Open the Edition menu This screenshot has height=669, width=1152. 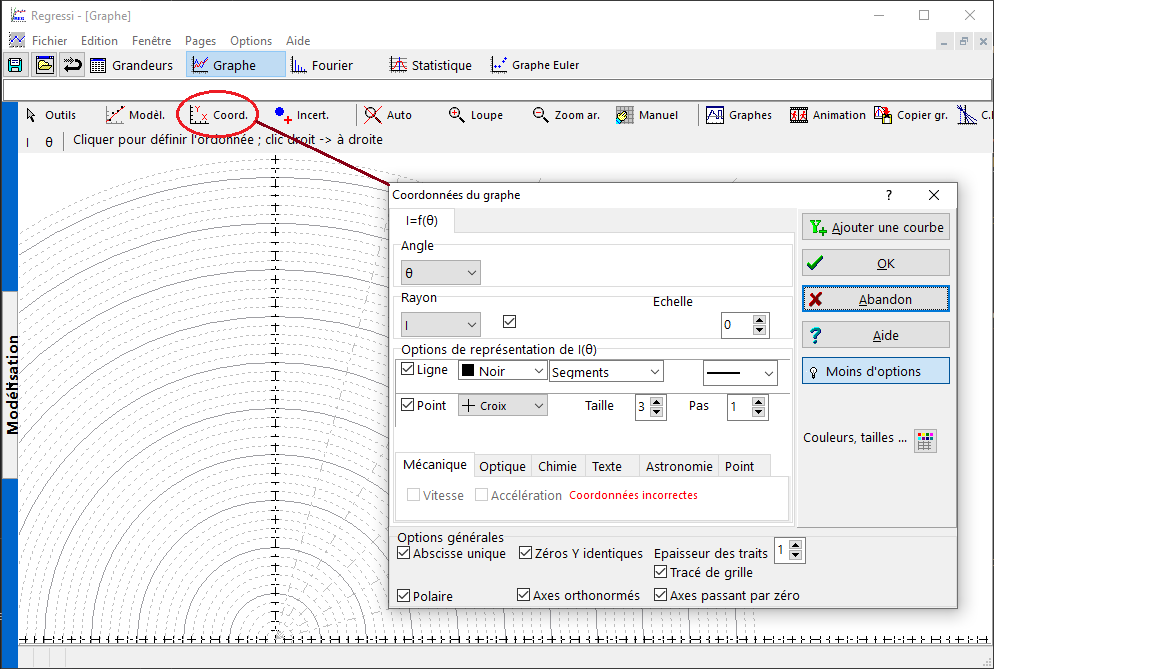click(x=99, y=41)
